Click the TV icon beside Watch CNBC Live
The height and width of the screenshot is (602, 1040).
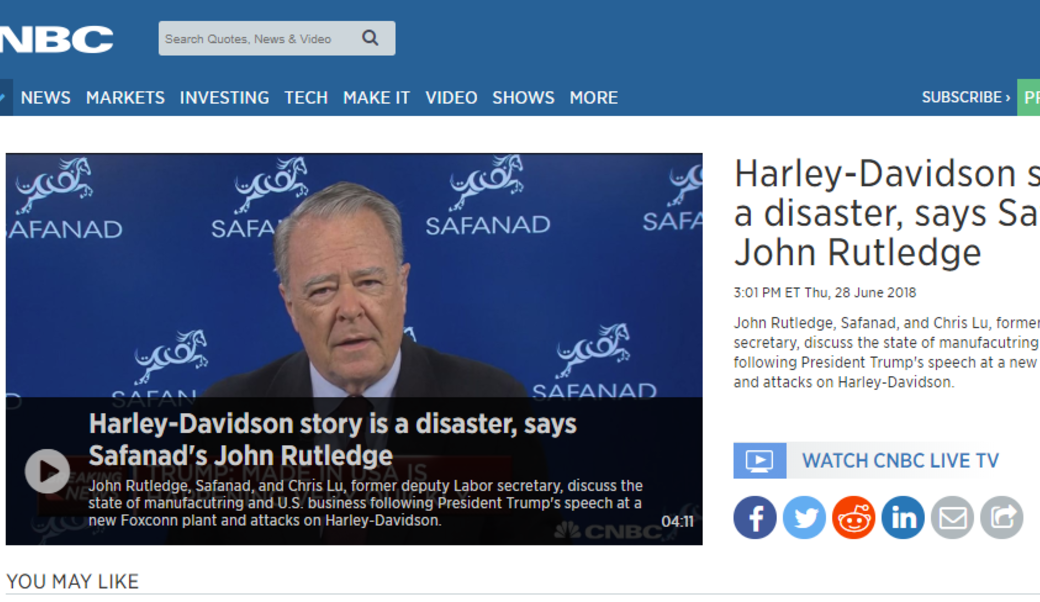[x=759, y=461]
